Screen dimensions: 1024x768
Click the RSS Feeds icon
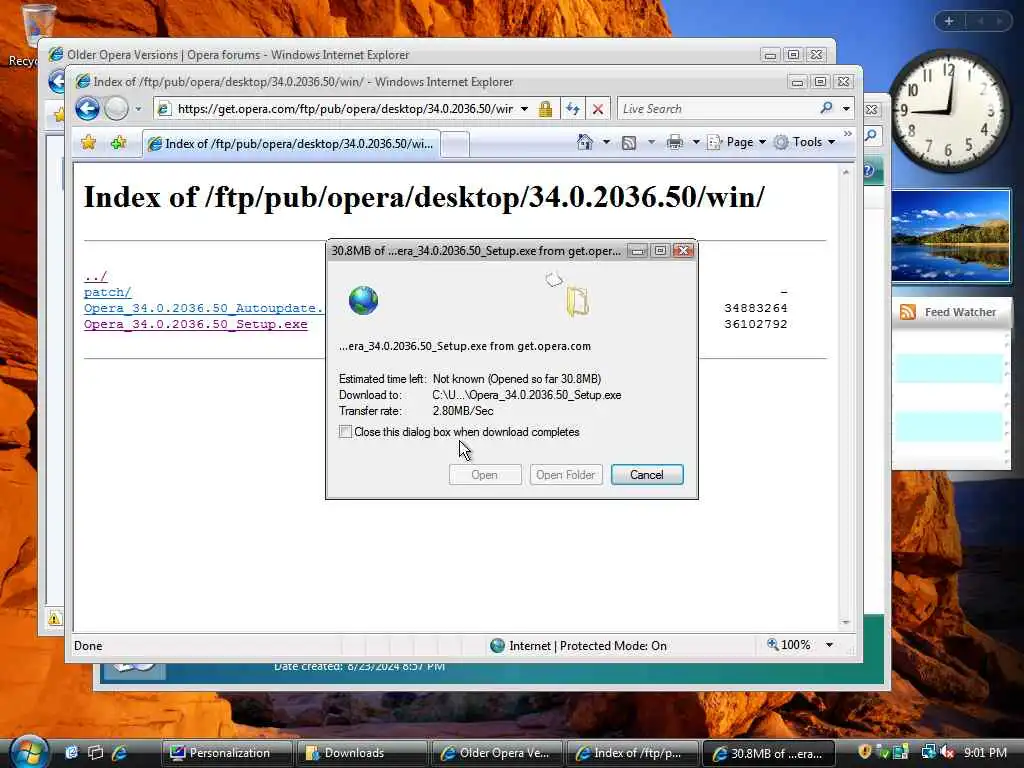click(x=629, y=142)
